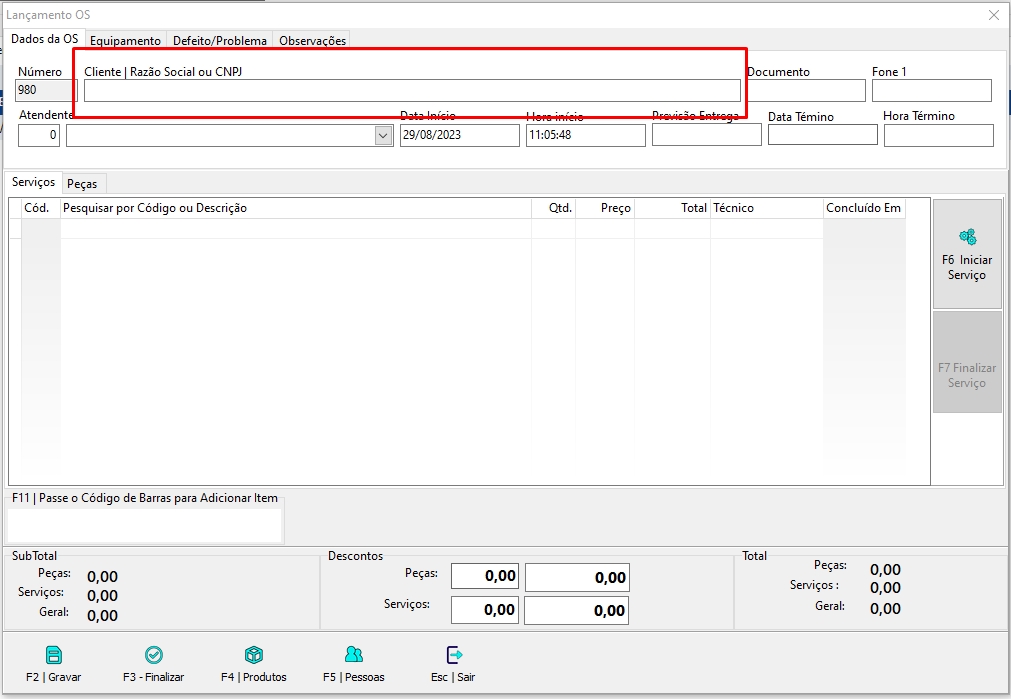Close the Lançamento OS window

click(993, 15)
